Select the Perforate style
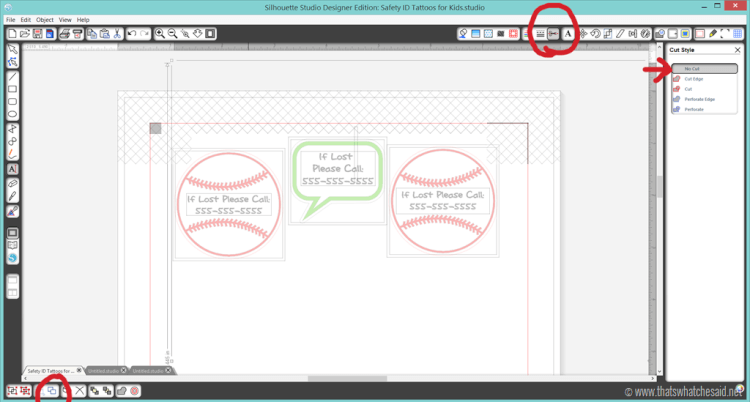 (x=705, y=109)
